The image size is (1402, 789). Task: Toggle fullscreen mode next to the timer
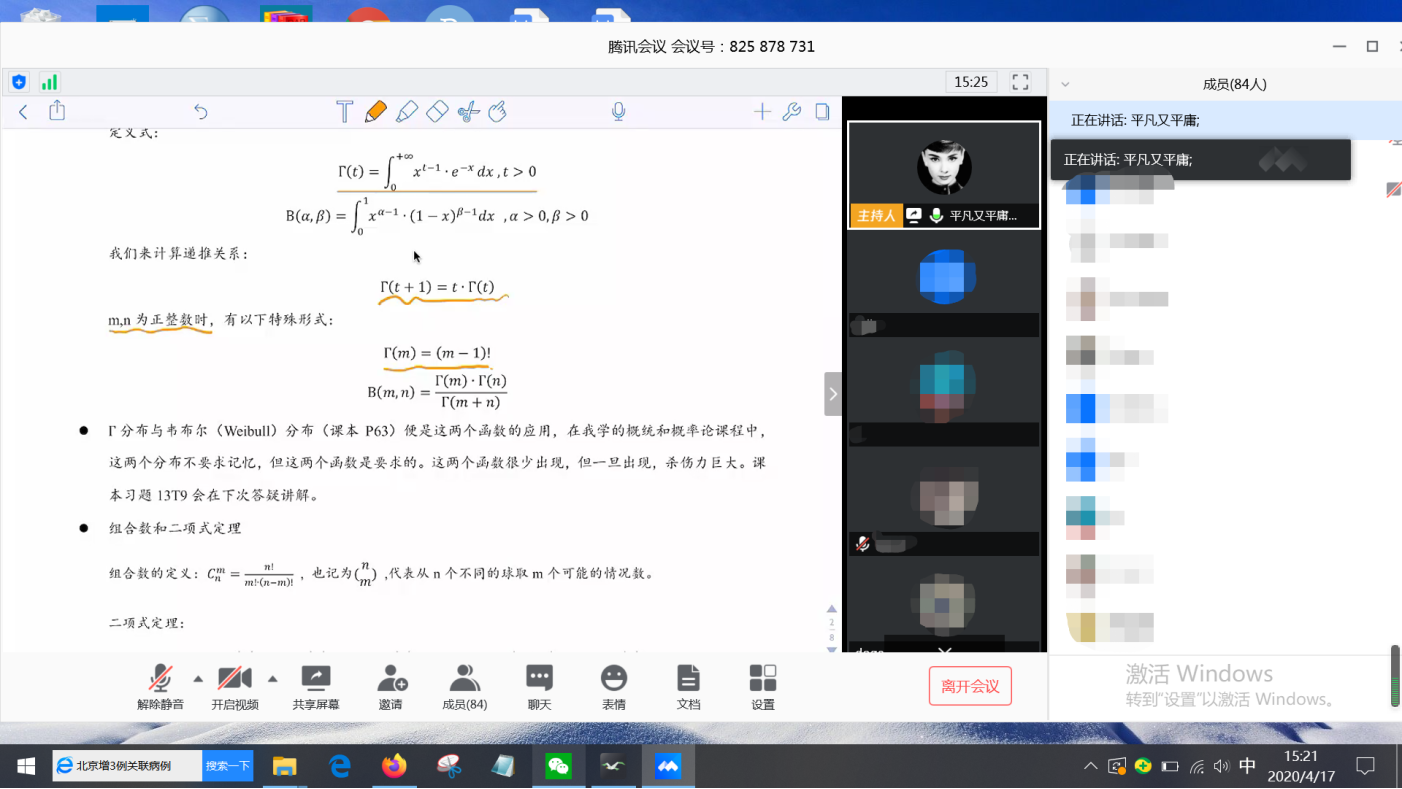tap(1020, 82)
